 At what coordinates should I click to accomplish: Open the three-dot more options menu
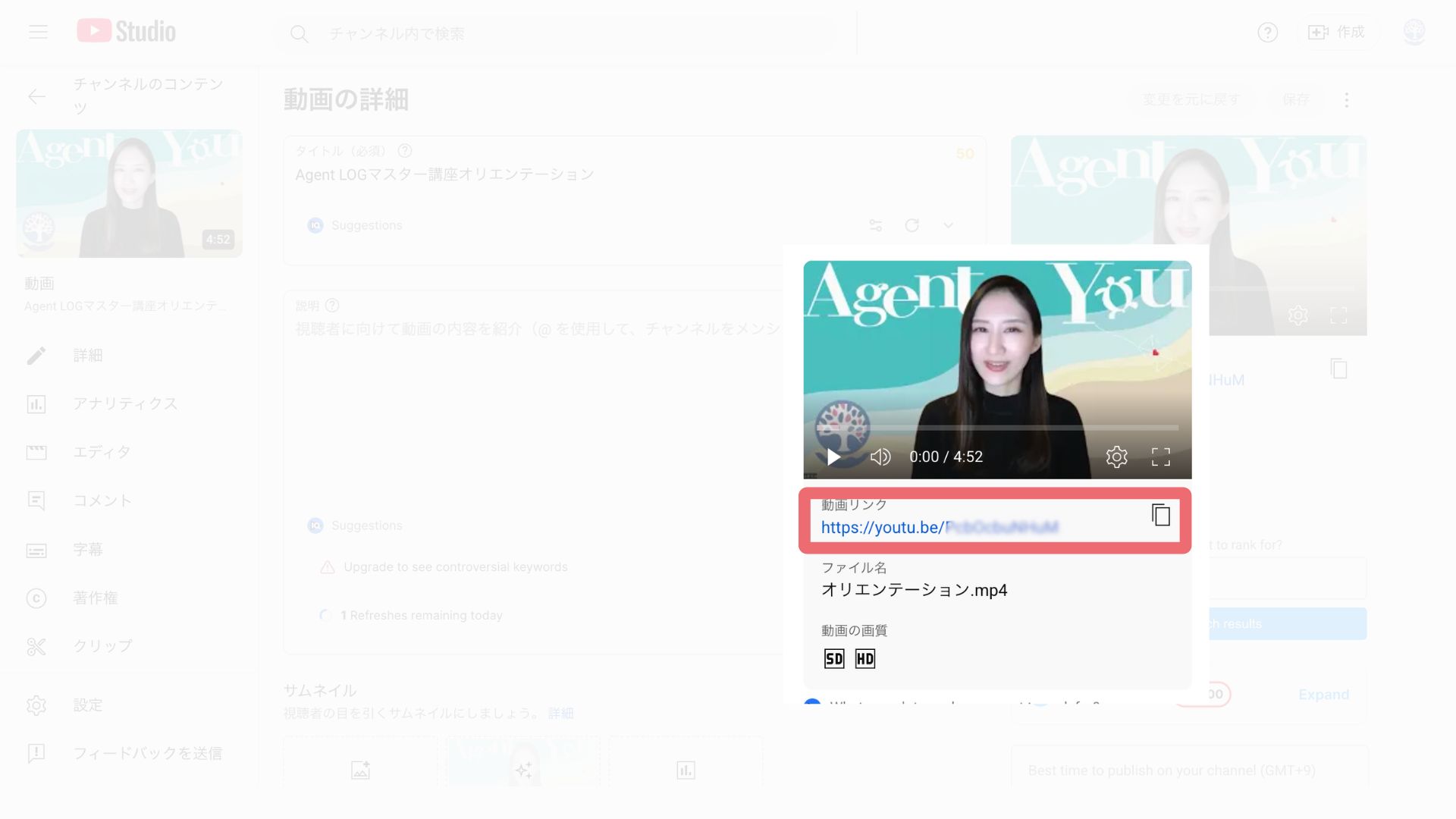click(x=1347, y=99)
